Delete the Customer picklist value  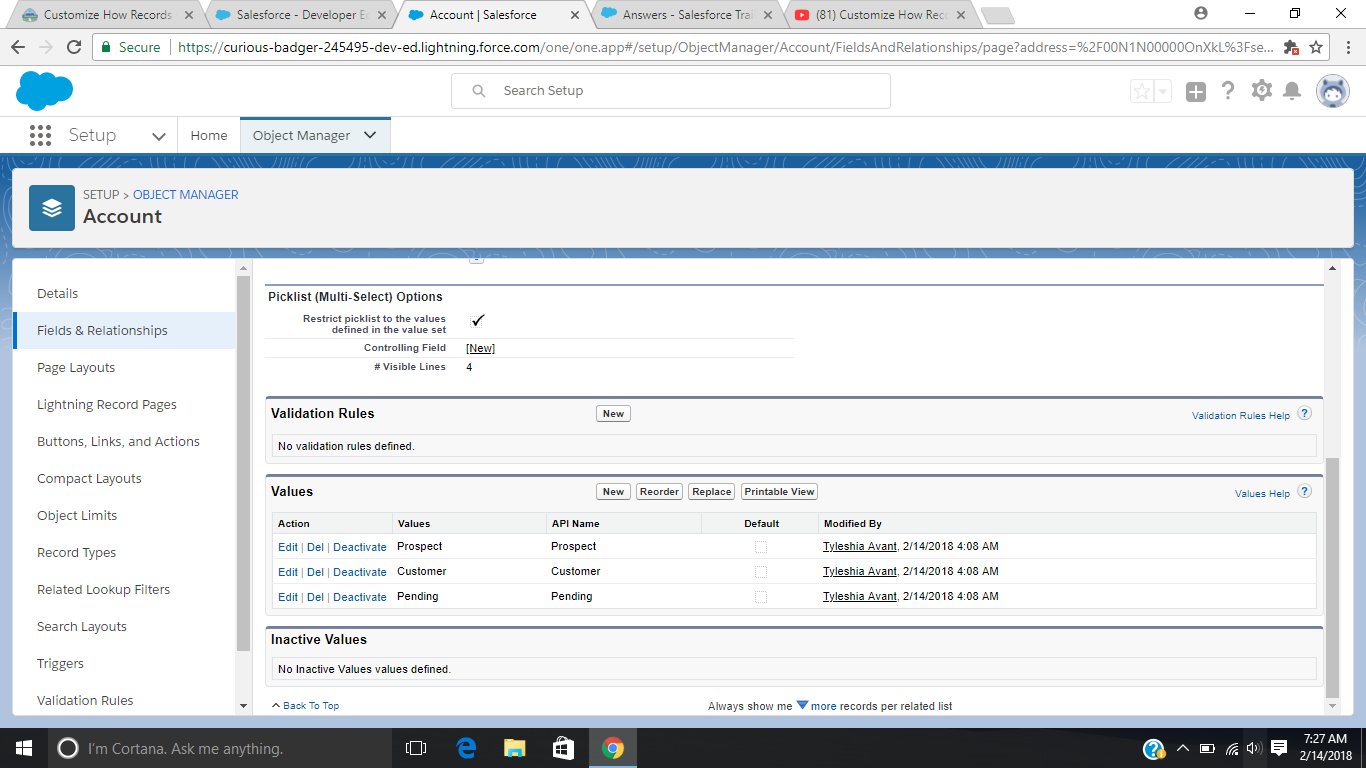[x=315, y=572]
